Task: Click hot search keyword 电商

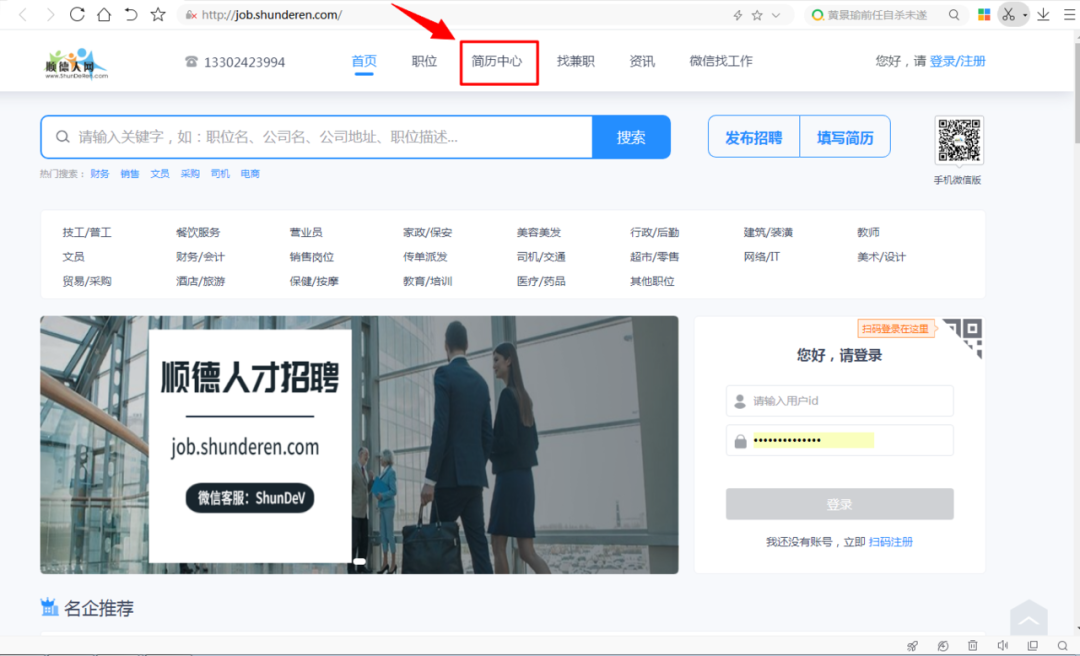Action: [x=250, y=174]
